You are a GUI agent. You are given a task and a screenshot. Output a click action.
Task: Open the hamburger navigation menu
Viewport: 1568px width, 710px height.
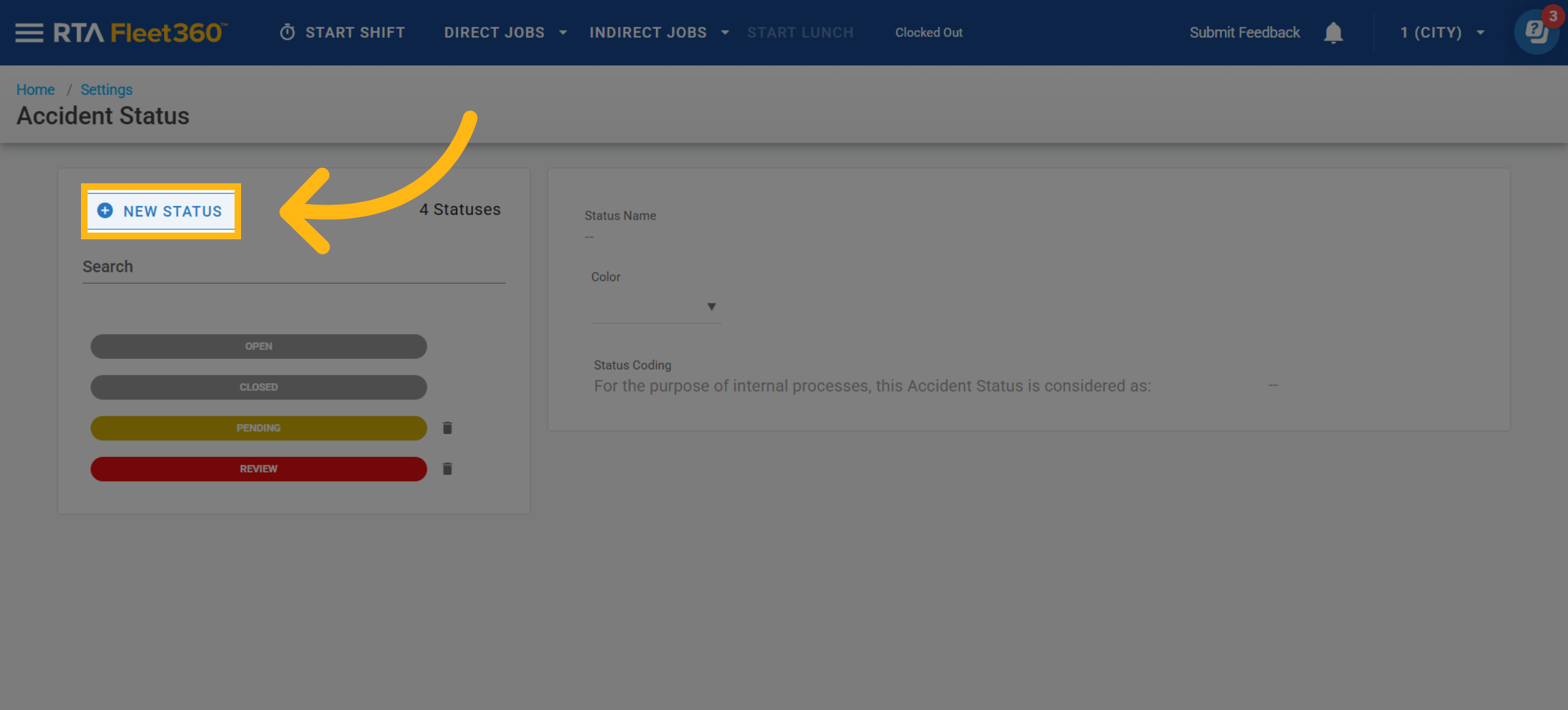tap(29, 33)
